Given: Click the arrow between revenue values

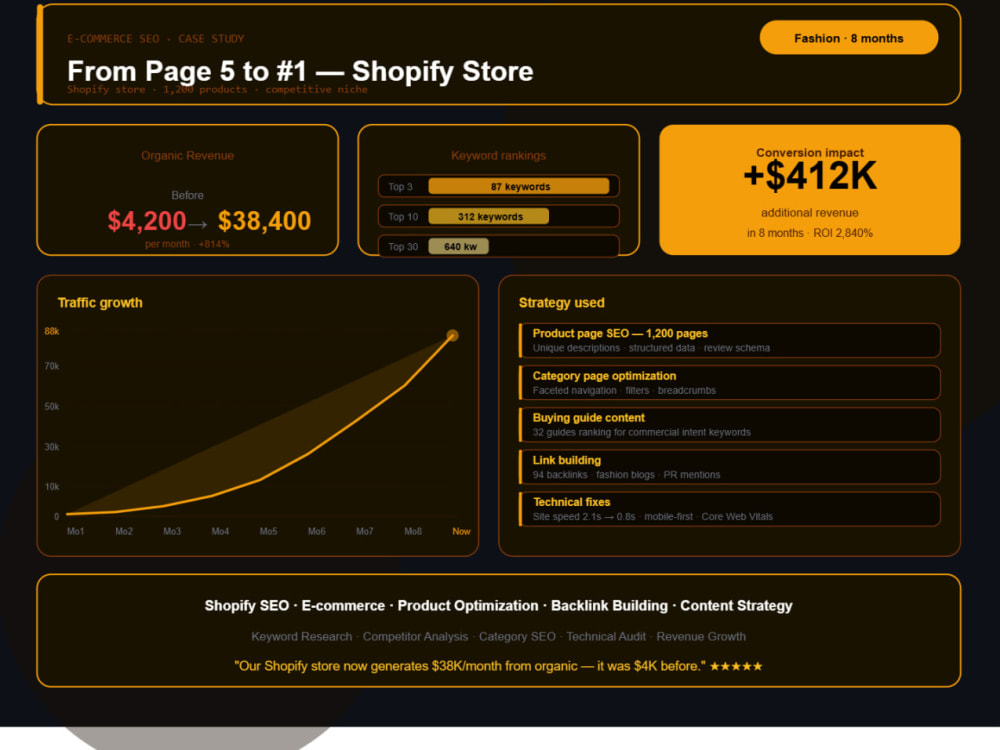Looking at the screenshot, I should click(x=198, y=224).
